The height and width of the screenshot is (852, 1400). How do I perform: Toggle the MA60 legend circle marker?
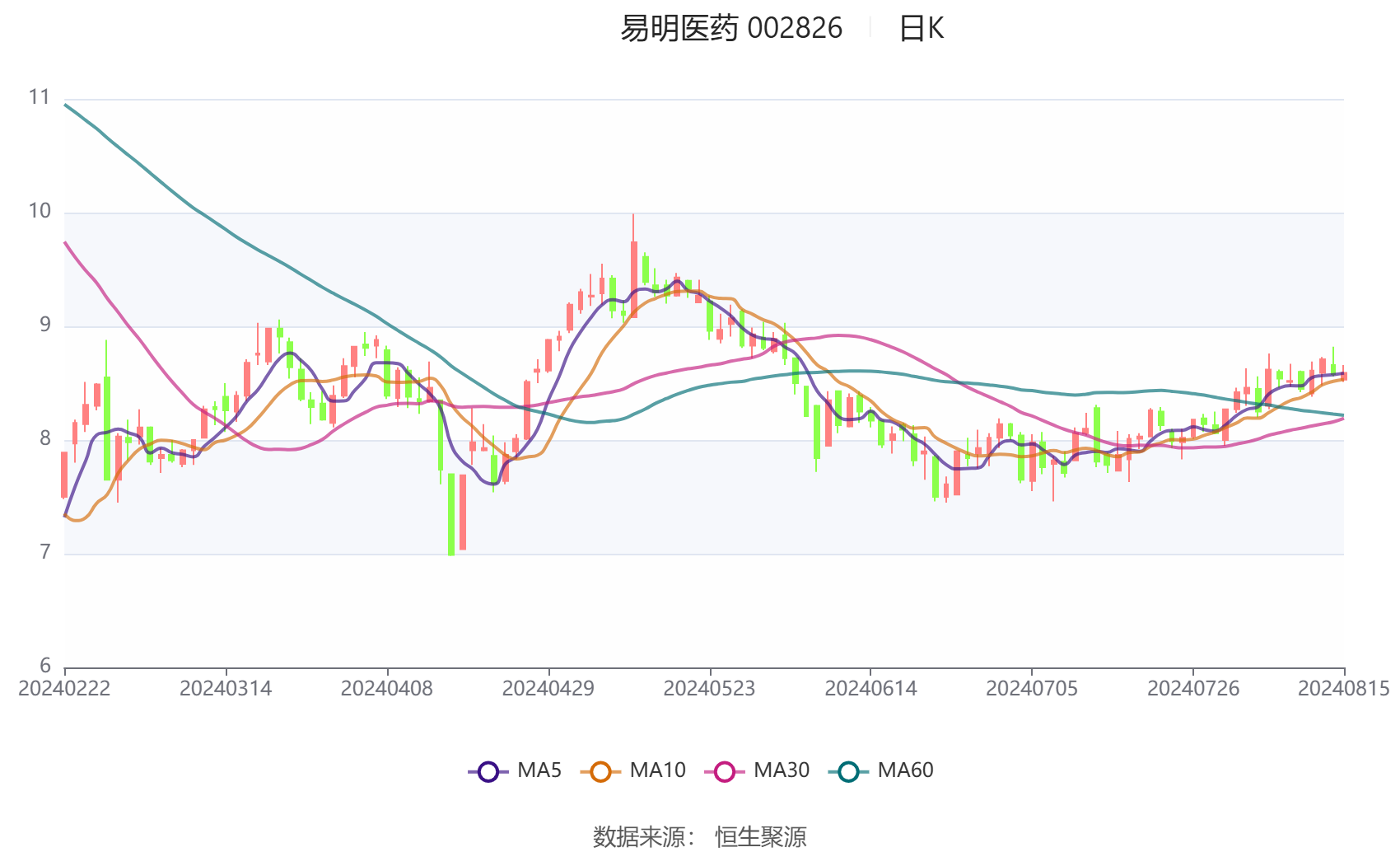click(848, 771)
